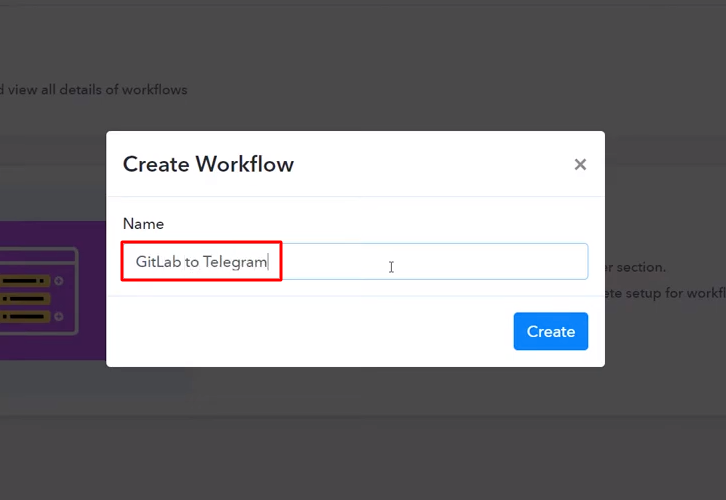
Task: Click the 'section.' text behind dialog
Action: pyautogui.click(x=640, y=268)
